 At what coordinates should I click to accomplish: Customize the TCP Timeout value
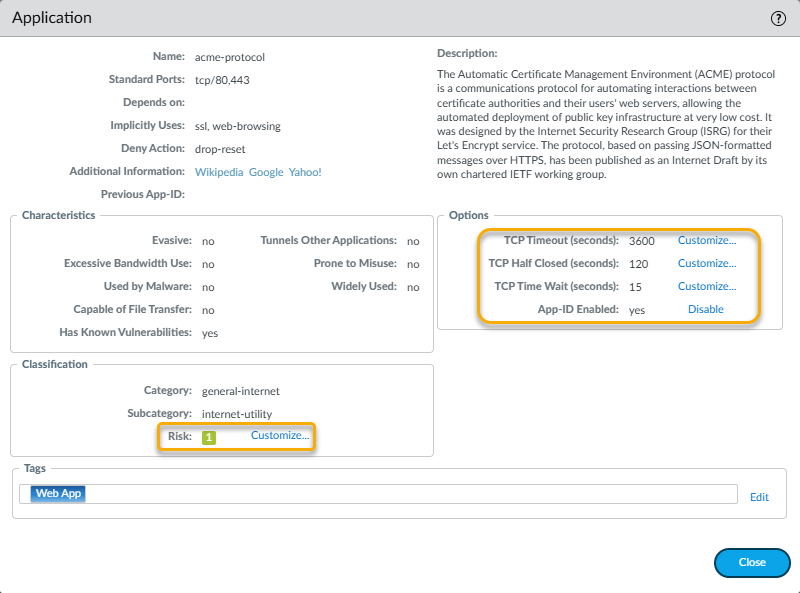click(x=706, y=241)
